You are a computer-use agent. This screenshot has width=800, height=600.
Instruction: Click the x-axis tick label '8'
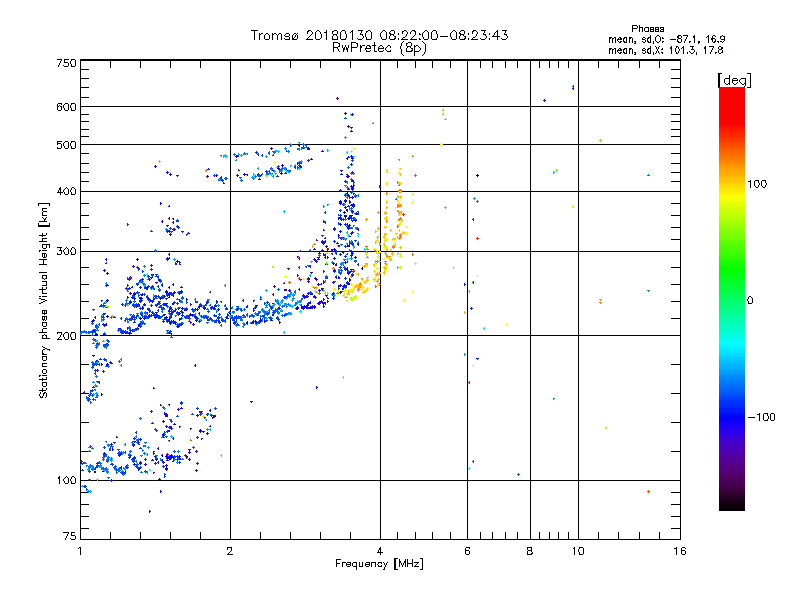pos(530,551)
